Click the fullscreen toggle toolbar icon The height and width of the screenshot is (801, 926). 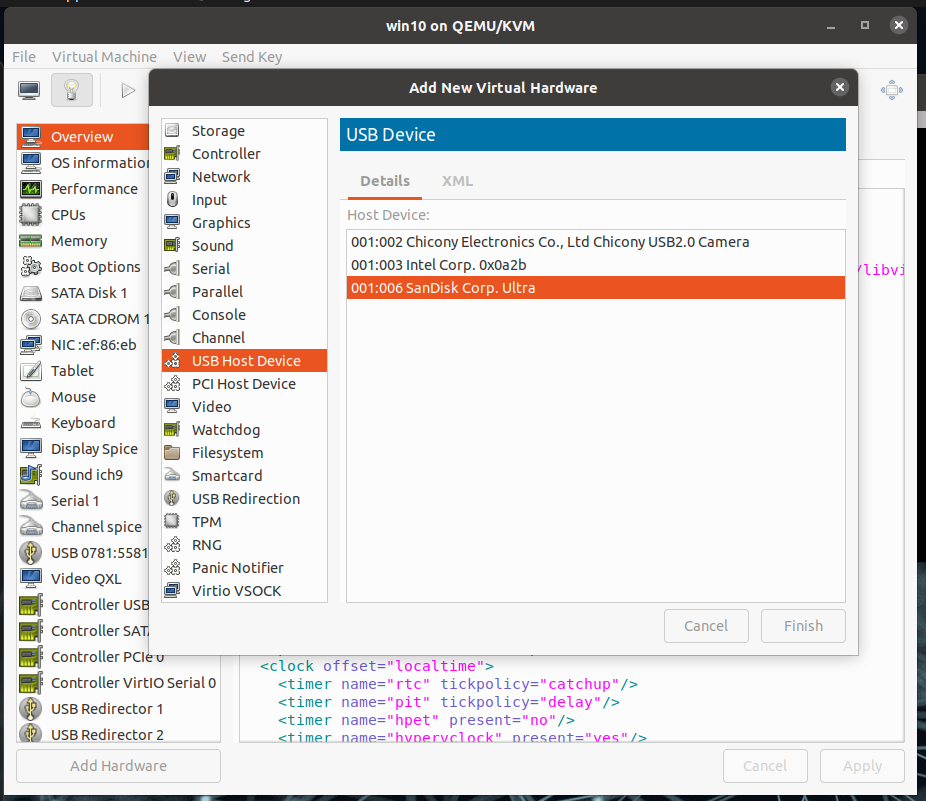click(x=891, y=90)
